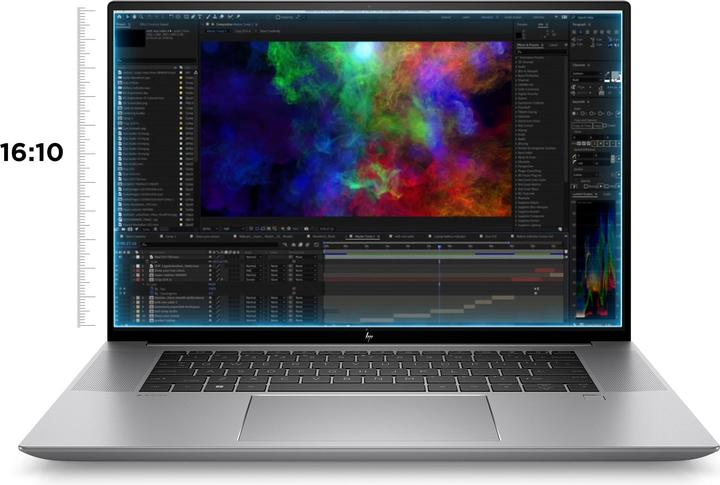The height and width of the screenshot is (485, 720).
Task: Click the Lumetri scope waveform display
Action: pyautogui.click(x=596, y=259)
